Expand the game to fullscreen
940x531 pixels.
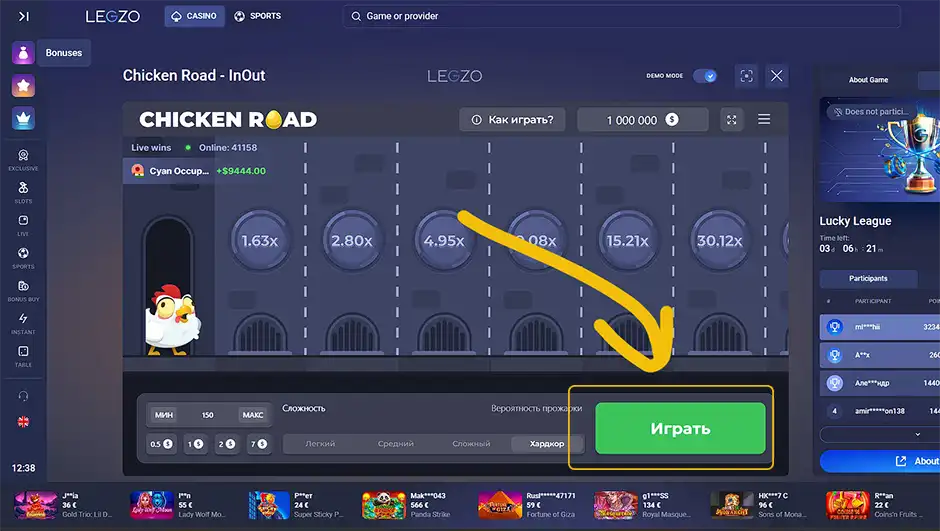tap(731, 120)
